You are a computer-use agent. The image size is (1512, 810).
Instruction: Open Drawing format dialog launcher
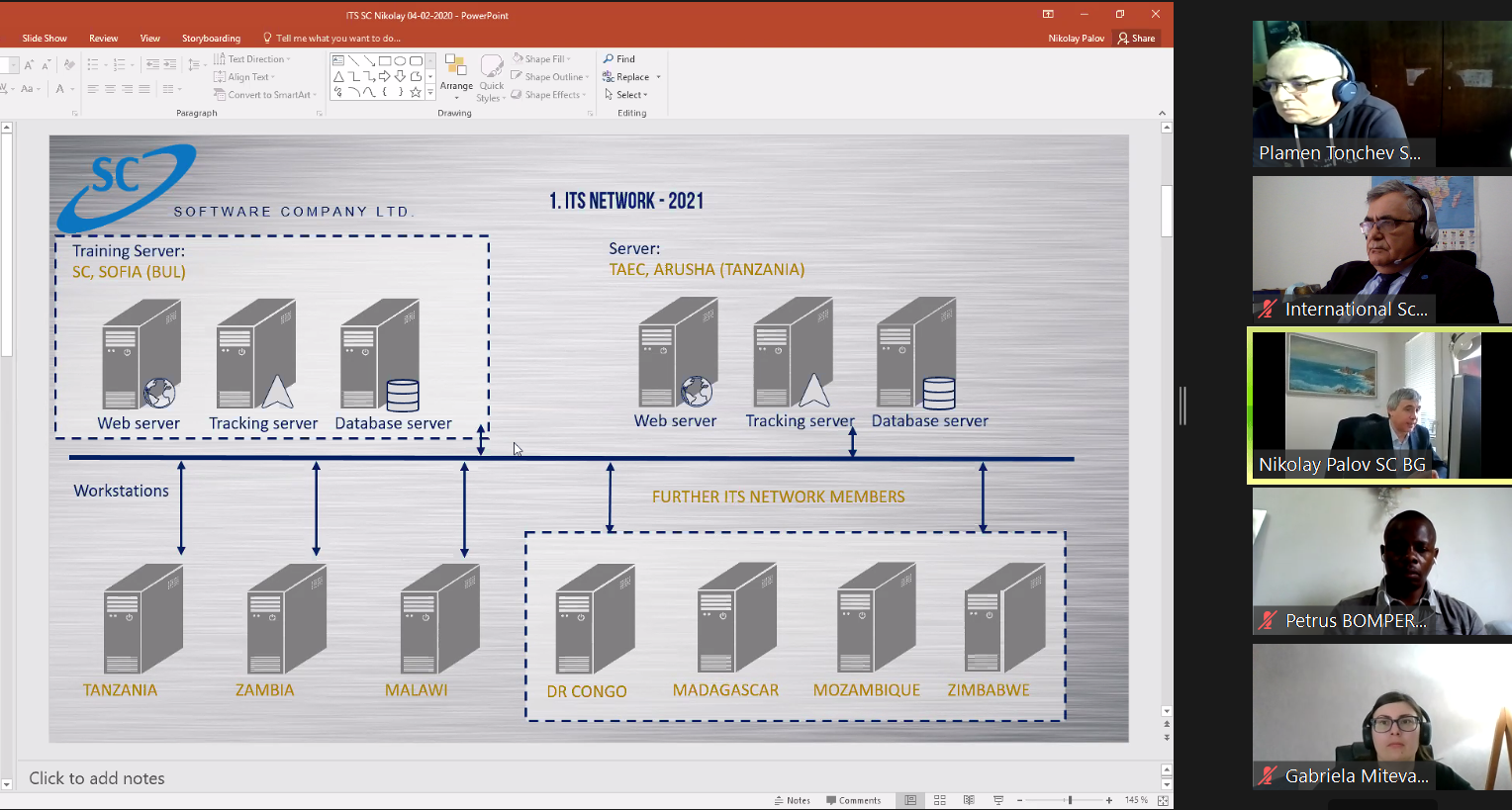point(591,114)
